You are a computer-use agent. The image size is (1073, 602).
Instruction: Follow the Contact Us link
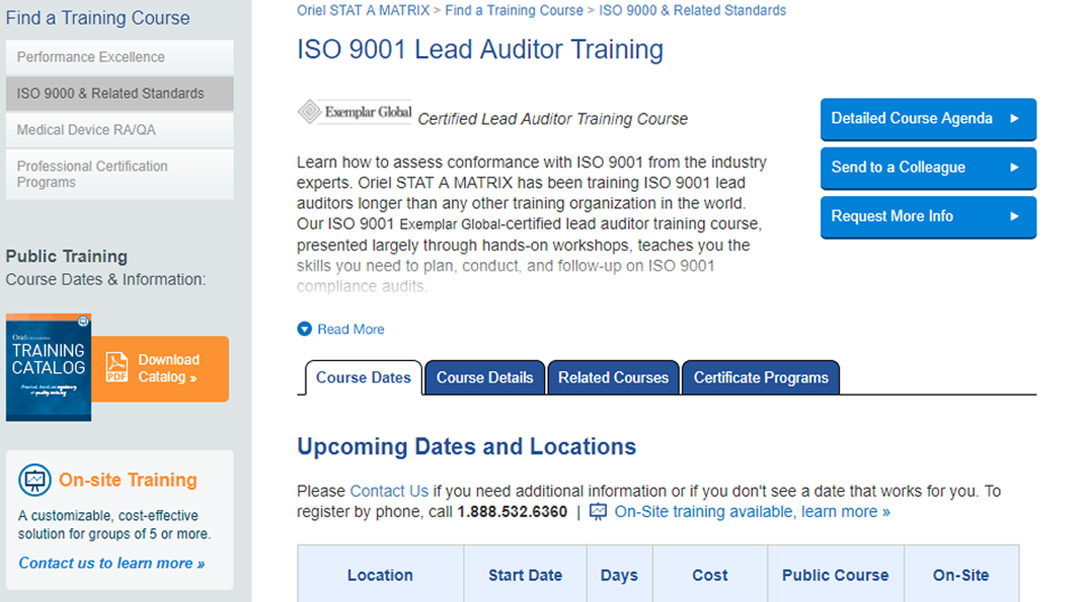click(x=389, y=491)
